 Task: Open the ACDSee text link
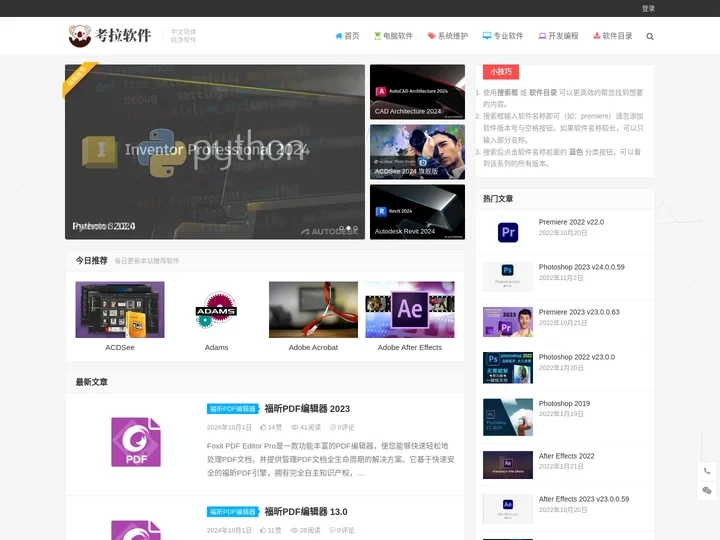(x=120, y=348)
